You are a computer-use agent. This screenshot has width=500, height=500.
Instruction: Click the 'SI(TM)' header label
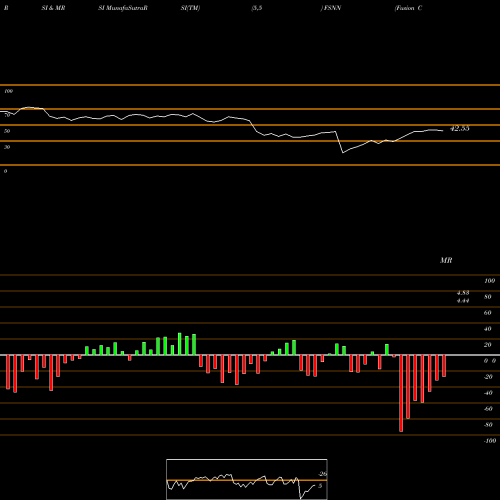pos(190,8)
